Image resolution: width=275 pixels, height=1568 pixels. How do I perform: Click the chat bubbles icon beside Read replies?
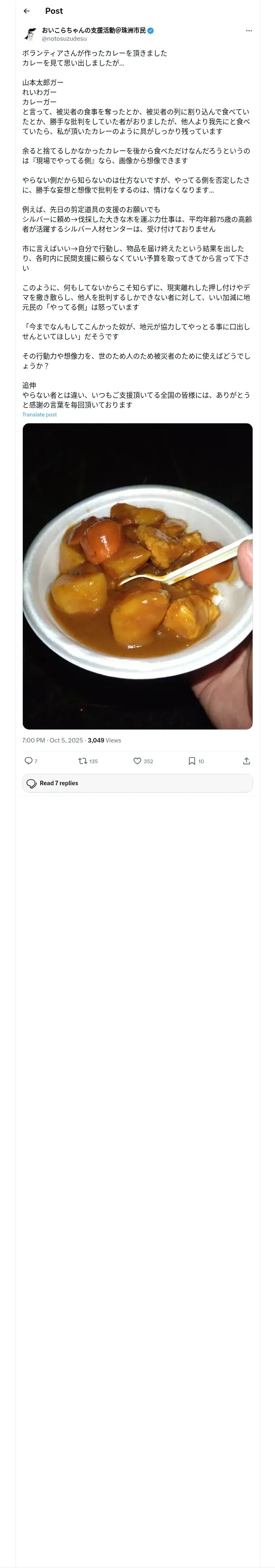tap(32, 784)
